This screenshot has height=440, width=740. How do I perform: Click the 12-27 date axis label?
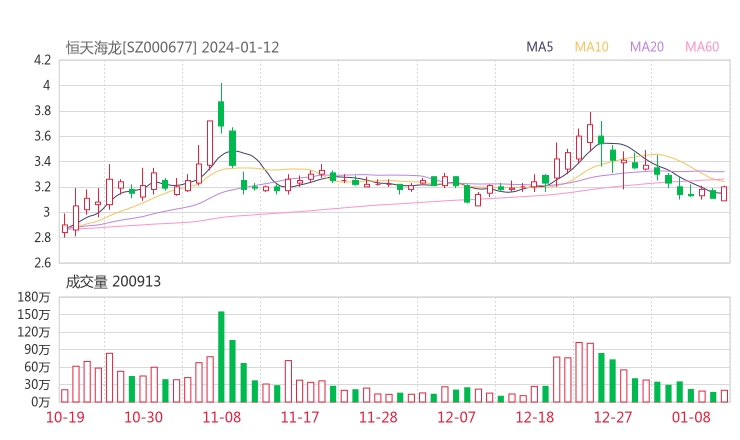[x=613, y=417]
